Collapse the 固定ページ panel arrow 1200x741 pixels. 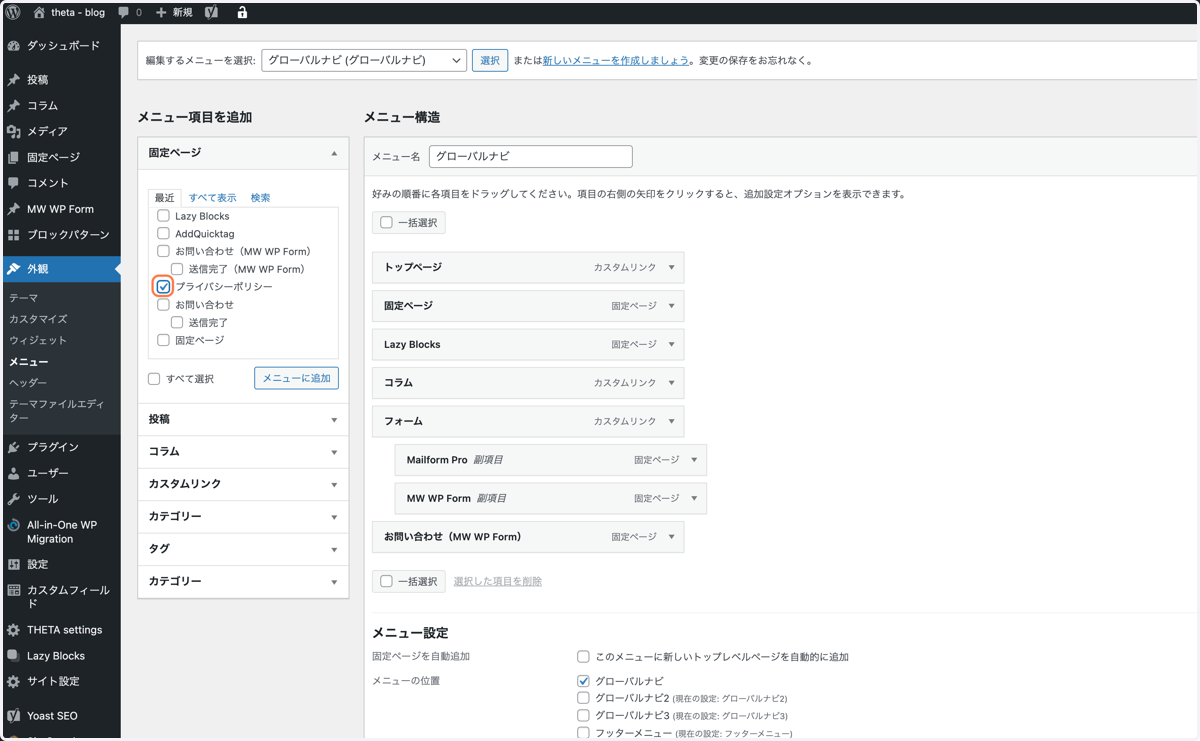[334, 153]
